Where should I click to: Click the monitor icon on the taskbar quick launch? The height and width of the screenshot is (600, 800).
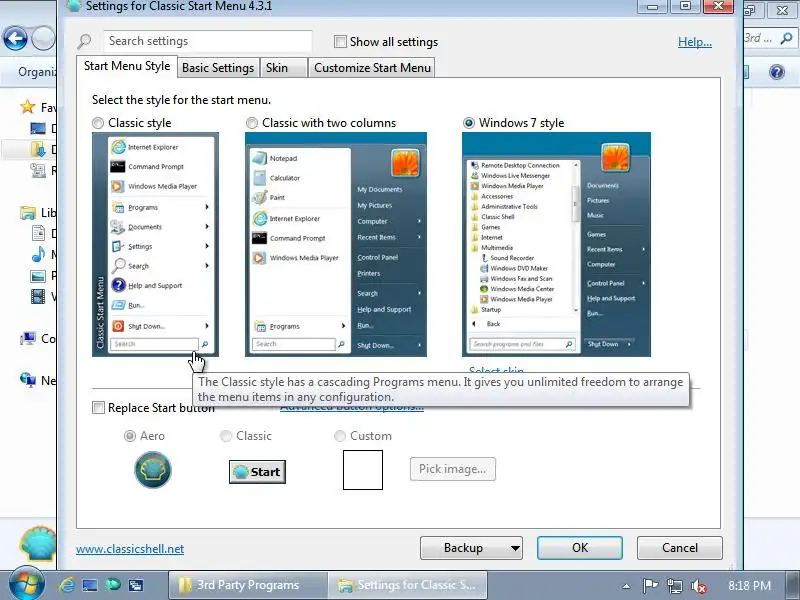tap(90, 585)
